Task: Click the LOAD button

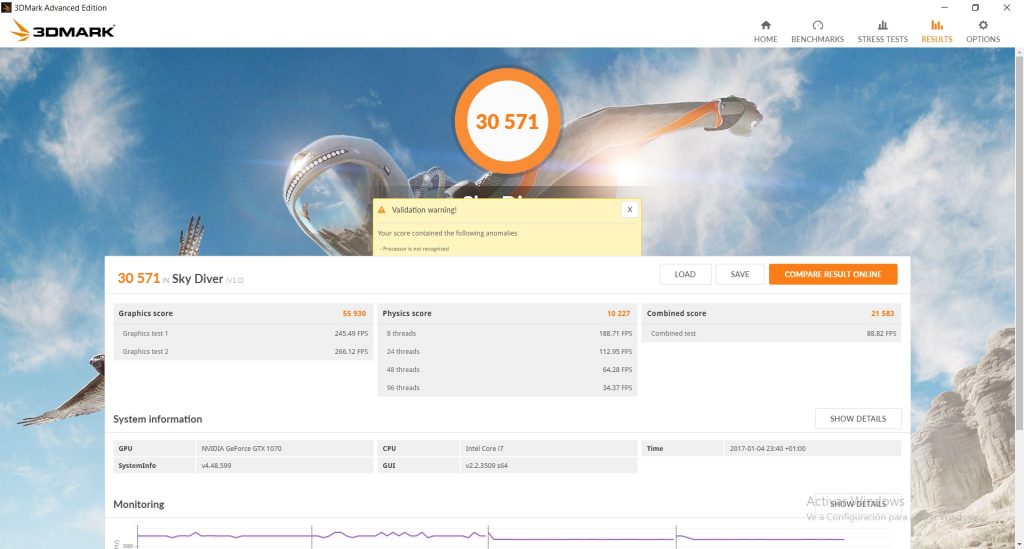Action: click(x=685, y=274)
